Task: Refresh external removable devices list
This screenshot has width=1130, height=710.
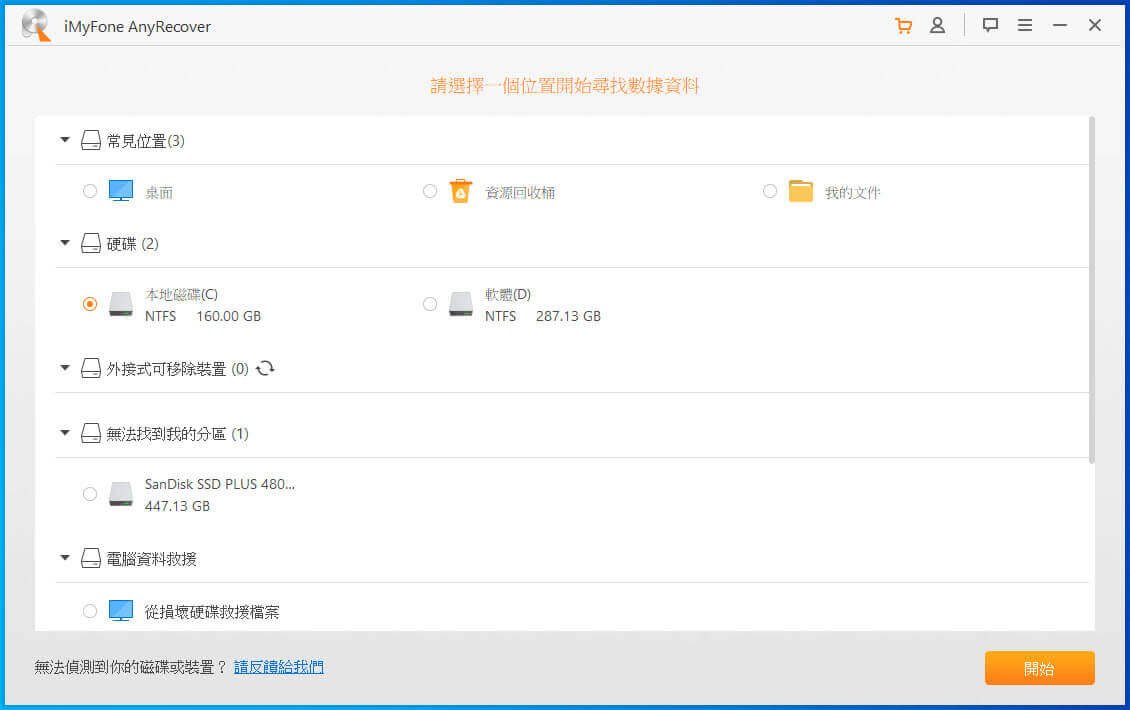Action: point(265,368)
